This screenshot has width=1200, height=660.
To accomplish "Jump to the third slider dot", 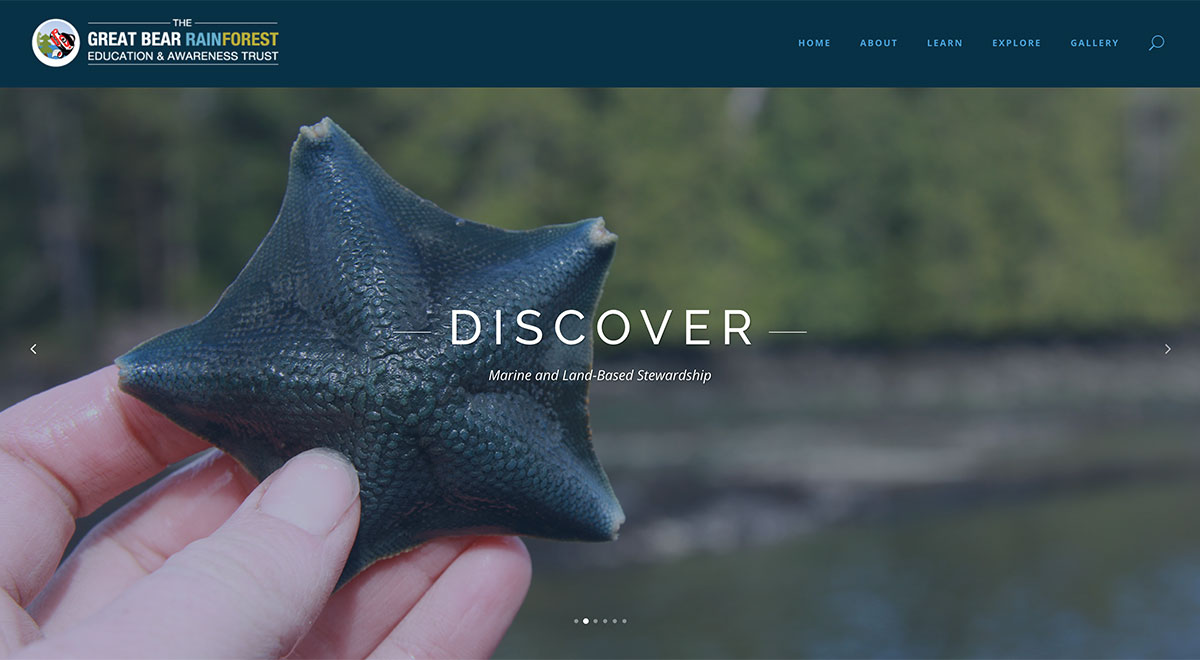I will [x=595, y=621].
